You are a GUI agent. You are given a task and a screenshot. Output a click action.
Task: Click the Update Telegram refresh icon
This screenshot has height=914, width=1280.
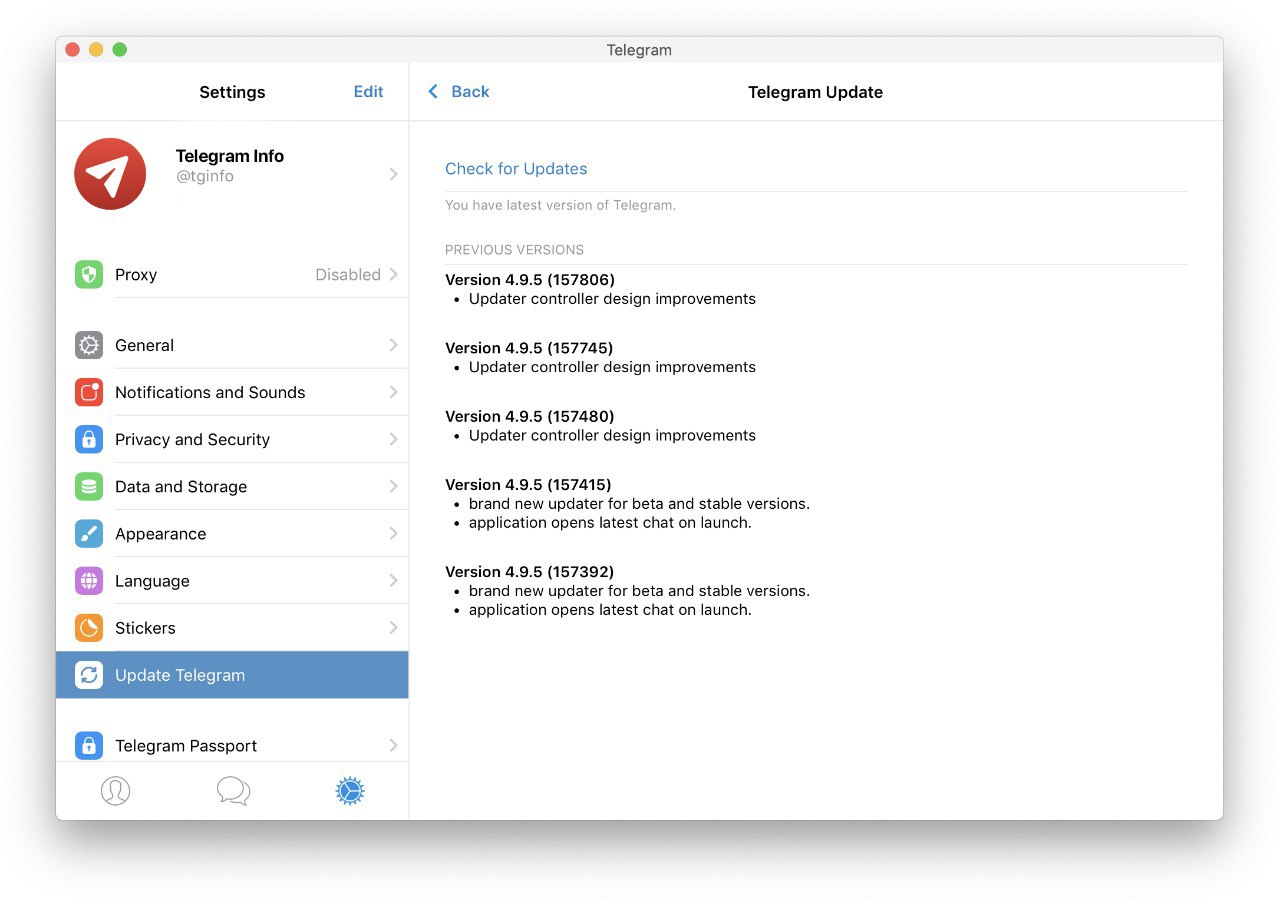89,675
